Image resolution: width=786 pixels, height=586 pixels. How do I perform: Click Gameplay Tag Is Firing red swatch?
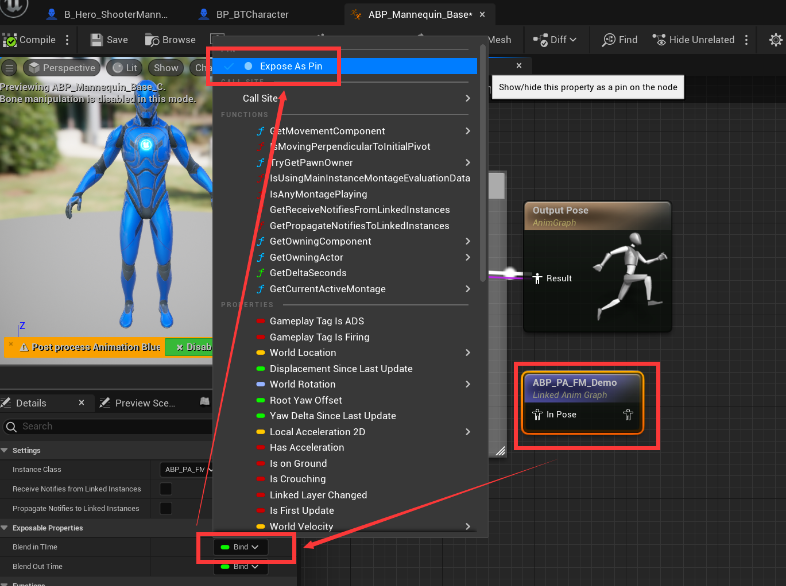coord(261,337)
